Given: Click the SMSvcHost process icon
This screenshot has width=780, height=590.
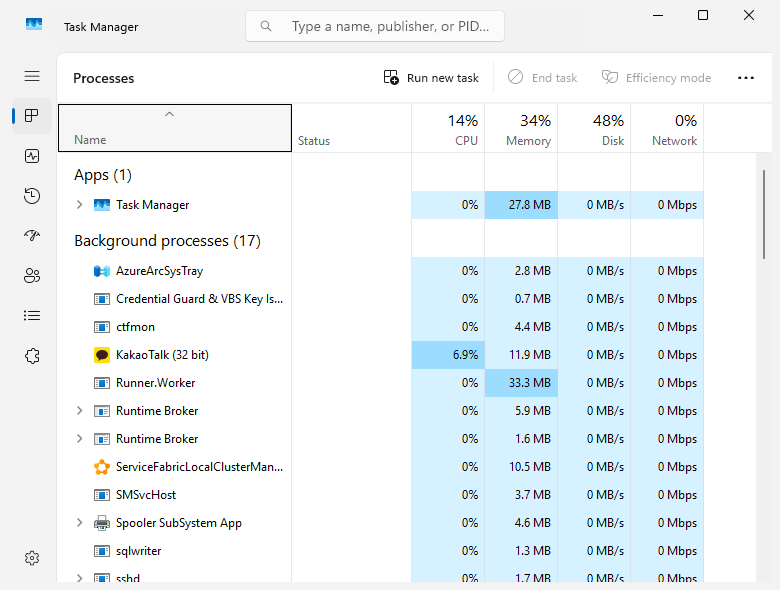Looking at the screenshot, I should pyautogui.click(x=101, y=495).
